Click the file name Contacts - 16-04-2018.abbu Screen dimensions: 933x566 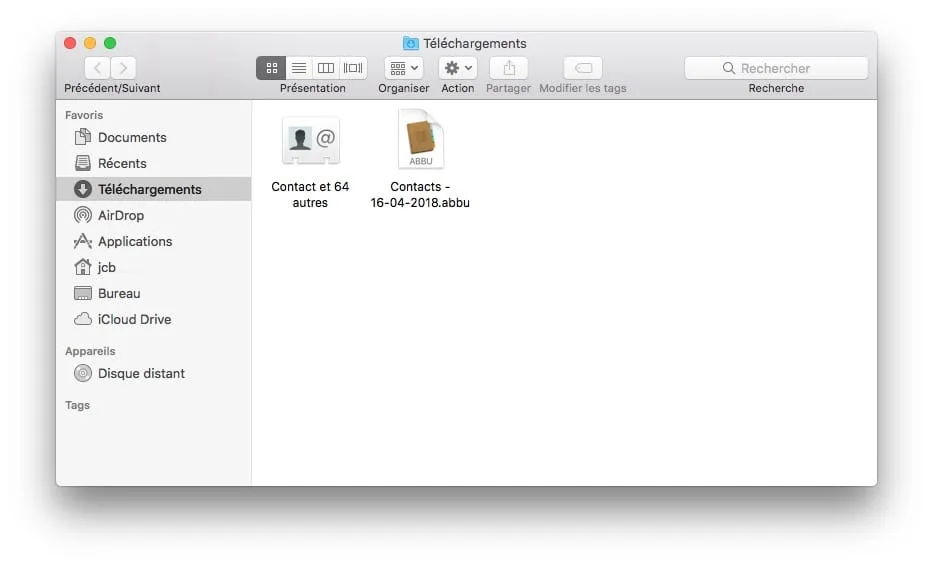point(420,195)
